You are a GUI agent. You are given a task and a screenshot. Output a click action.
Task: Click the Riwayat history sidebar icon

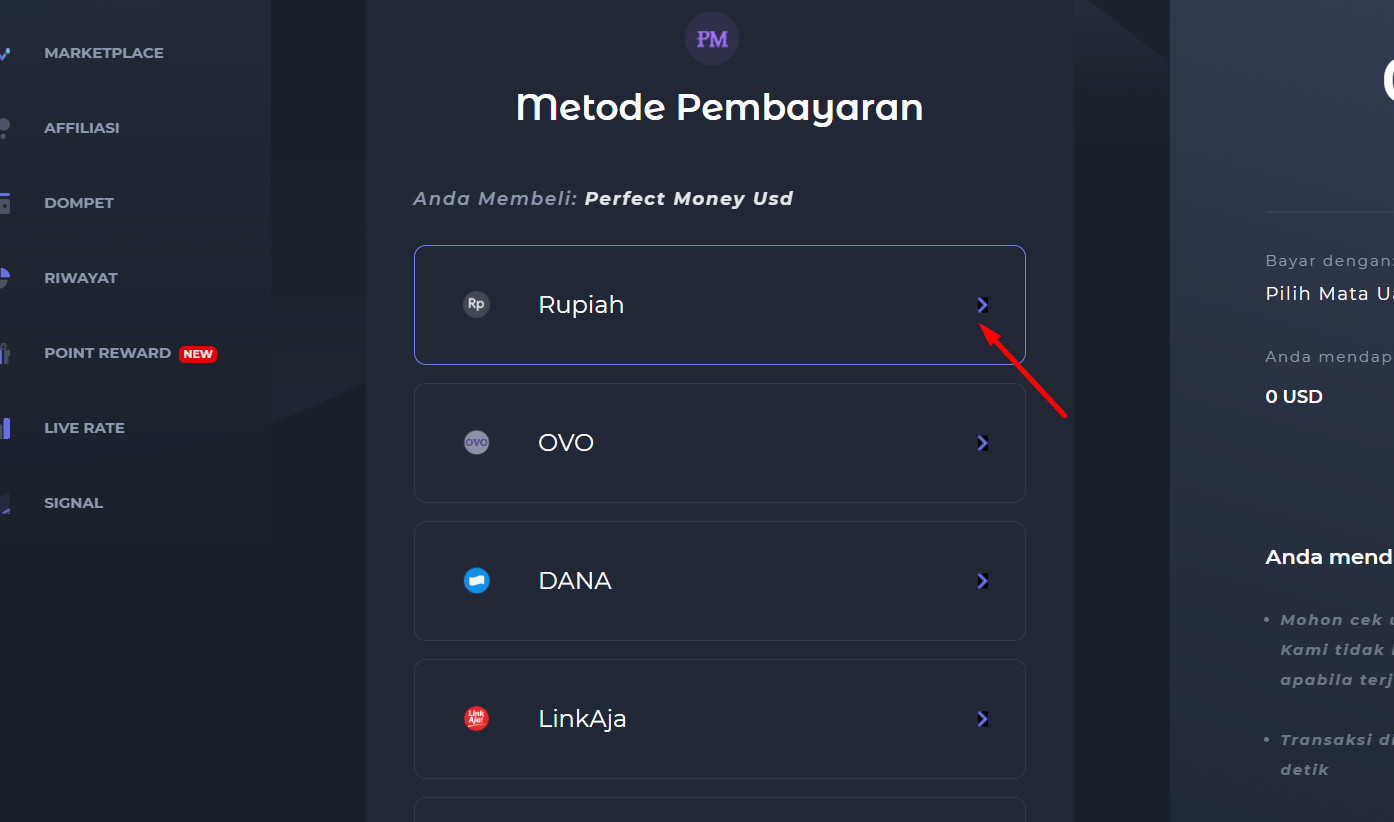(x=4, y=278)
